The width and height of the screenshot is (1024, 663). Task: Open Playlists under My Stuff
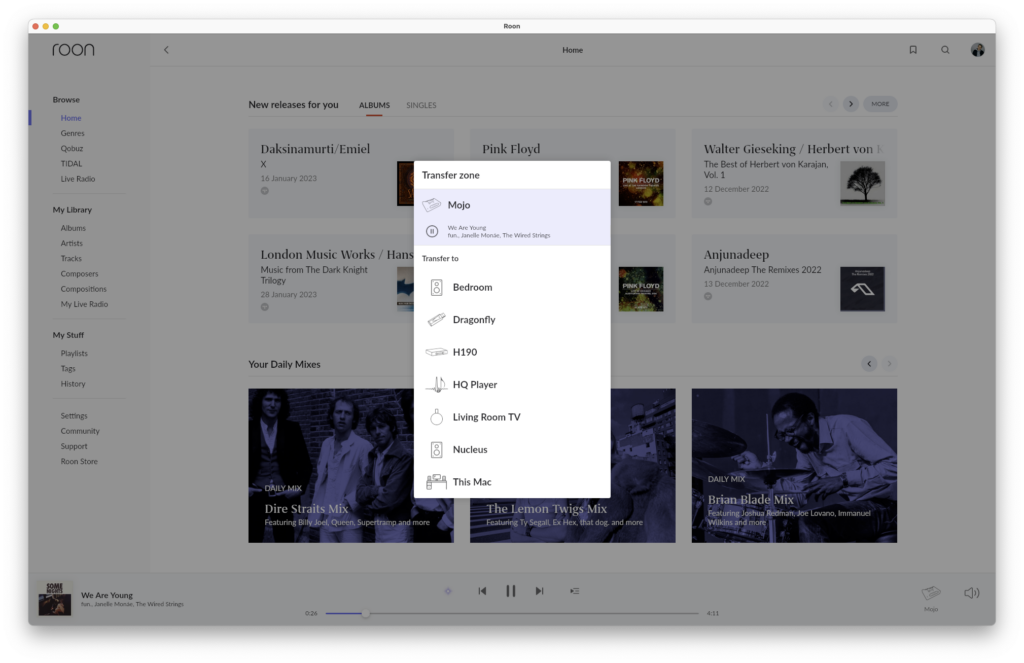click(74, 353)
